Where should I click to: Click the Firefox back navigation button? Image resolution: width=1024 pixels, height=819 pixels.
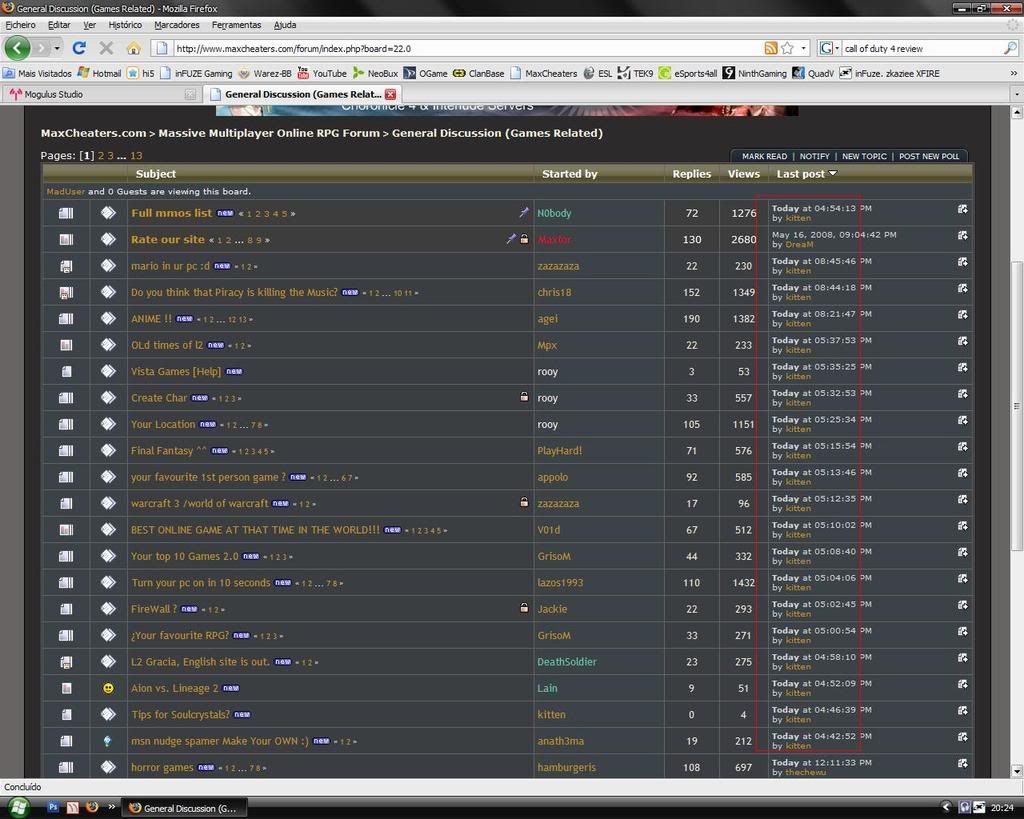pos(18,47)
